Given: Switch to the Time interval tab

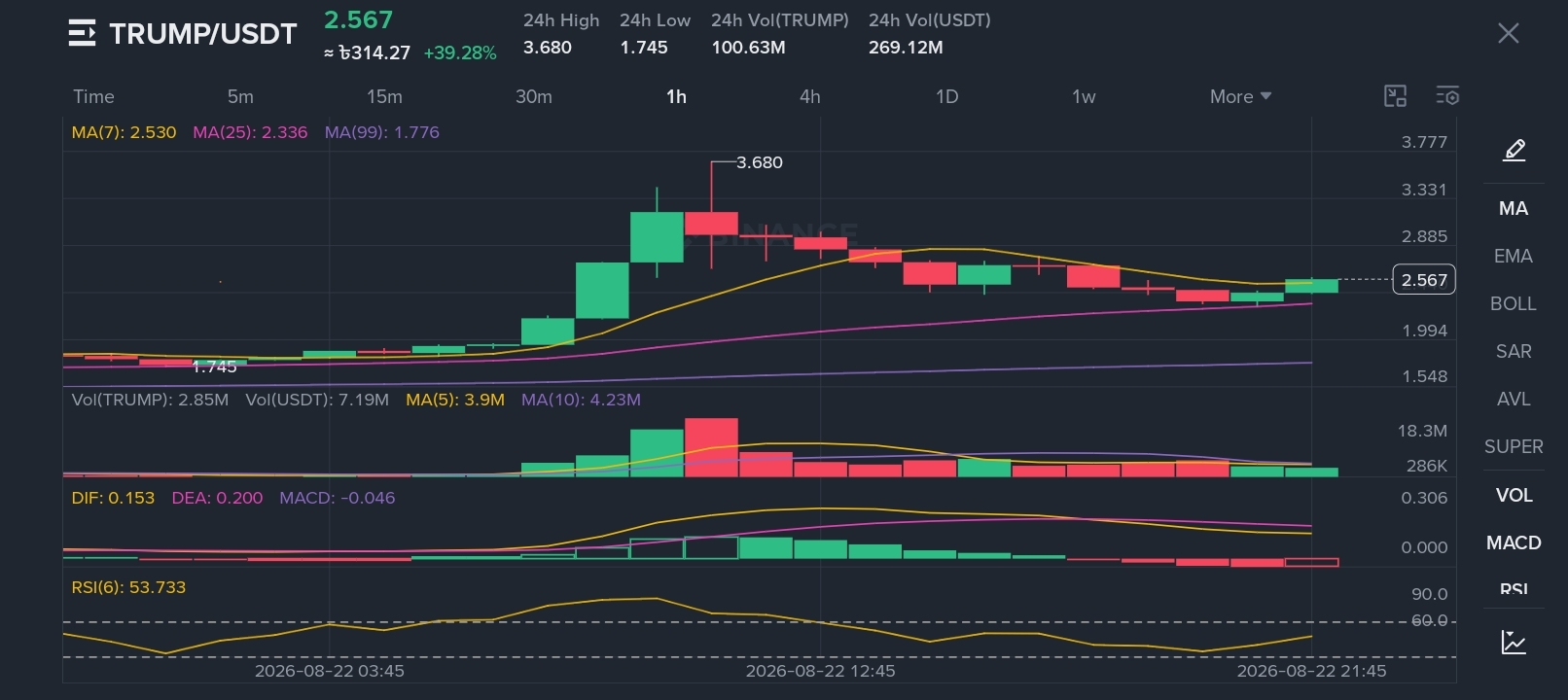Looking at the screenshot, I should tap(93, 96).
